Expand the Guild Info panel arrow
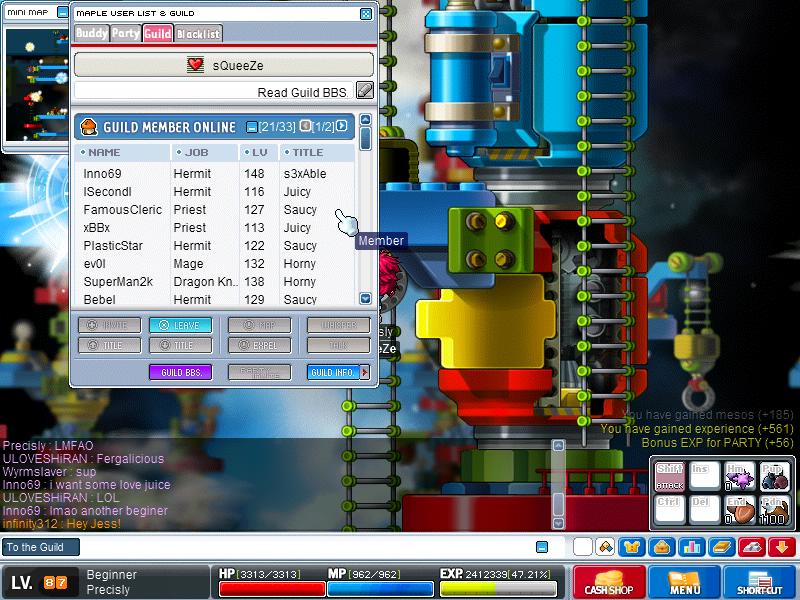The image size is (800, 600). point(364,372)
